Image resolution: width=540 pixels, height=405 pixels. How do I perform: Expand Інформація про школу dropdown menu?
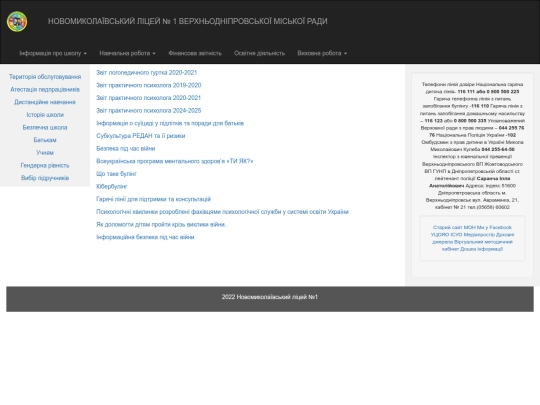(x=53, y=53)
